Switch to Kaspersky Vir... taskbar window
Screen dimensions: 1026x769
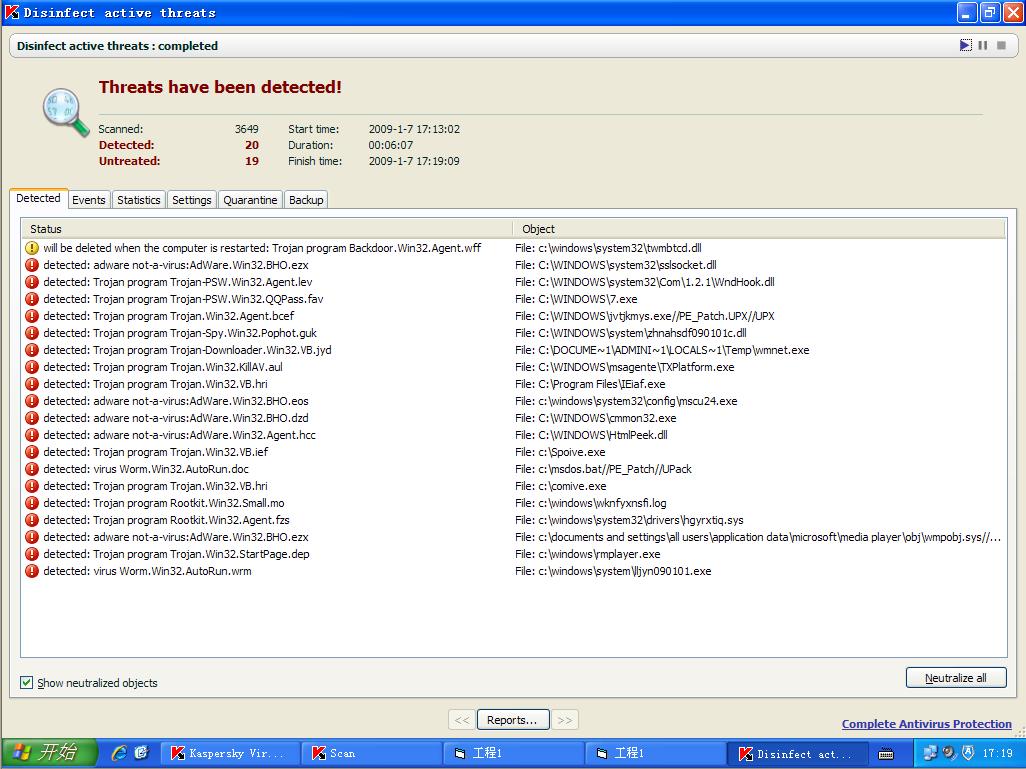230,753
